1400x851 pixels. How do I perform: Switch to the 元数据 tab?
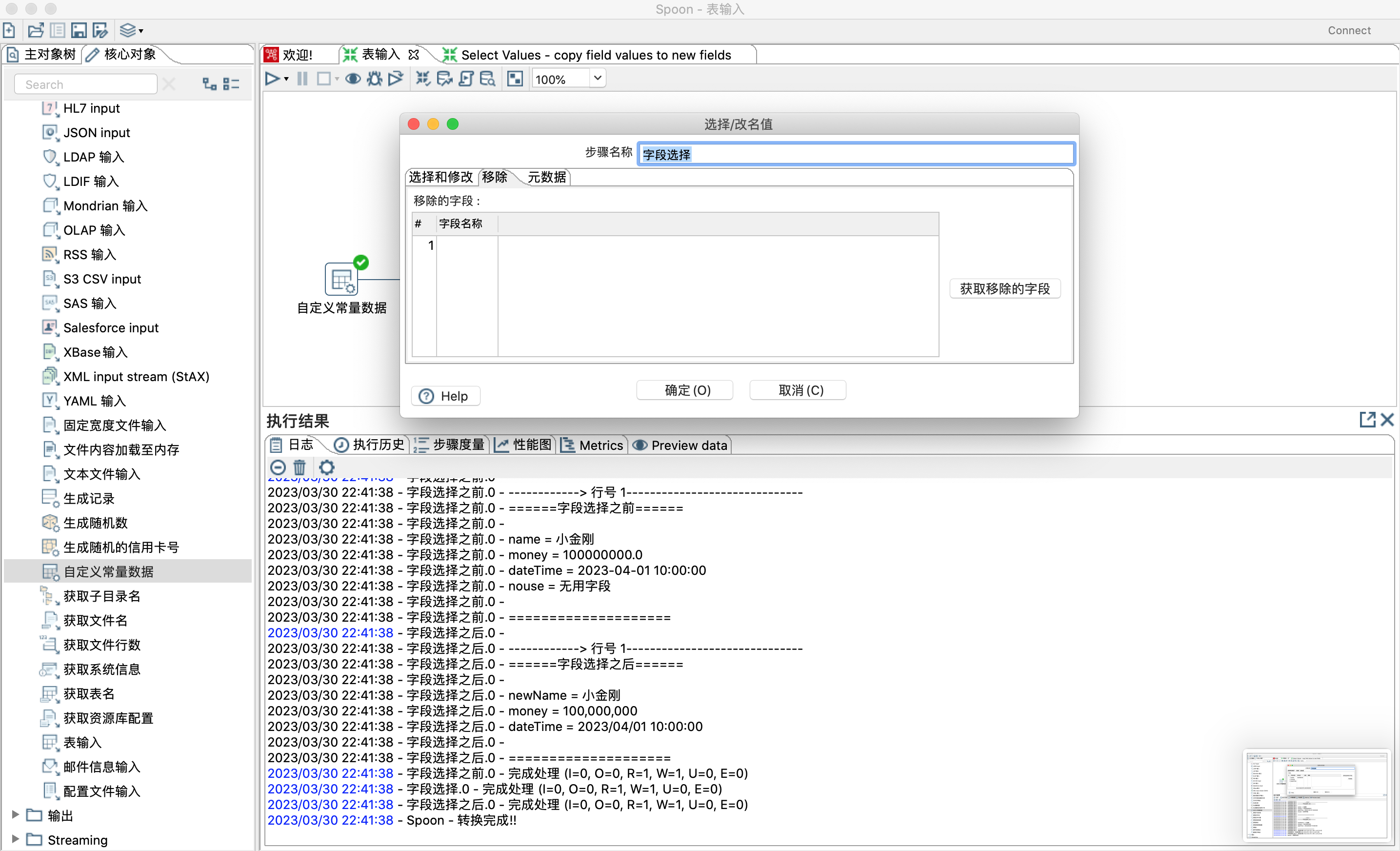click(x=546, y=177)
